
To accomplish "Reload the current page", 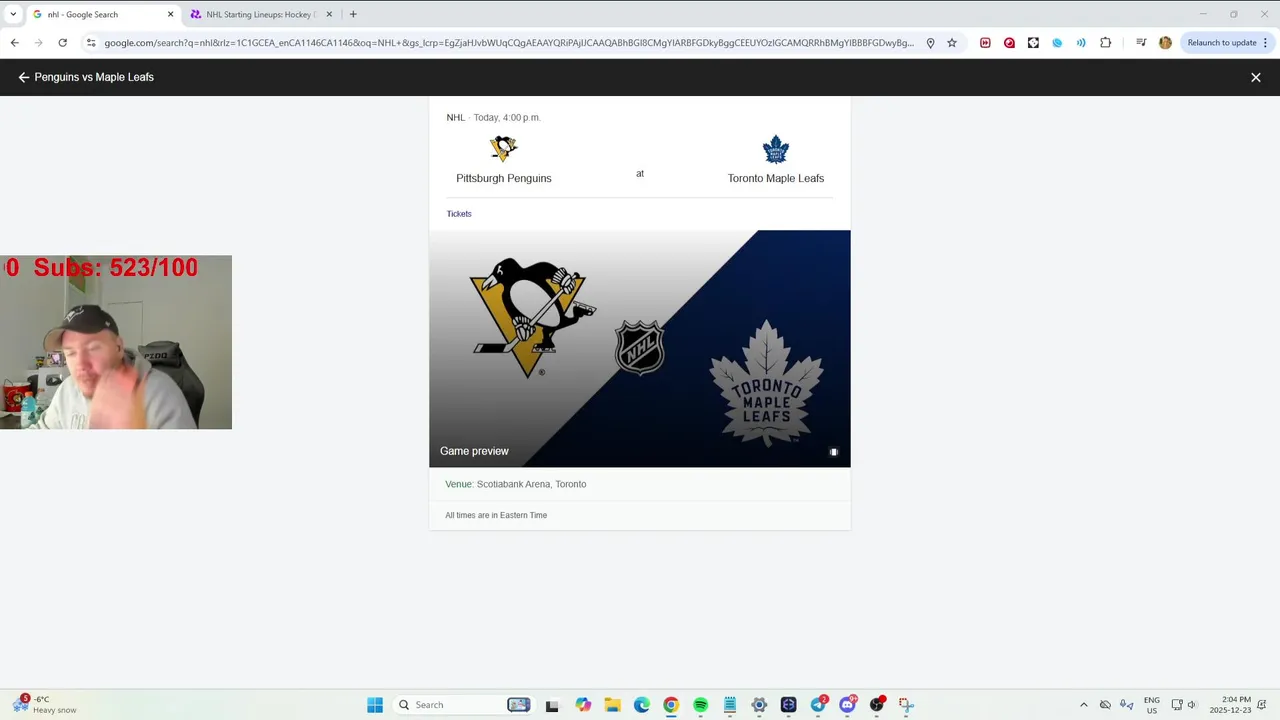I will [x=62, y=43].
